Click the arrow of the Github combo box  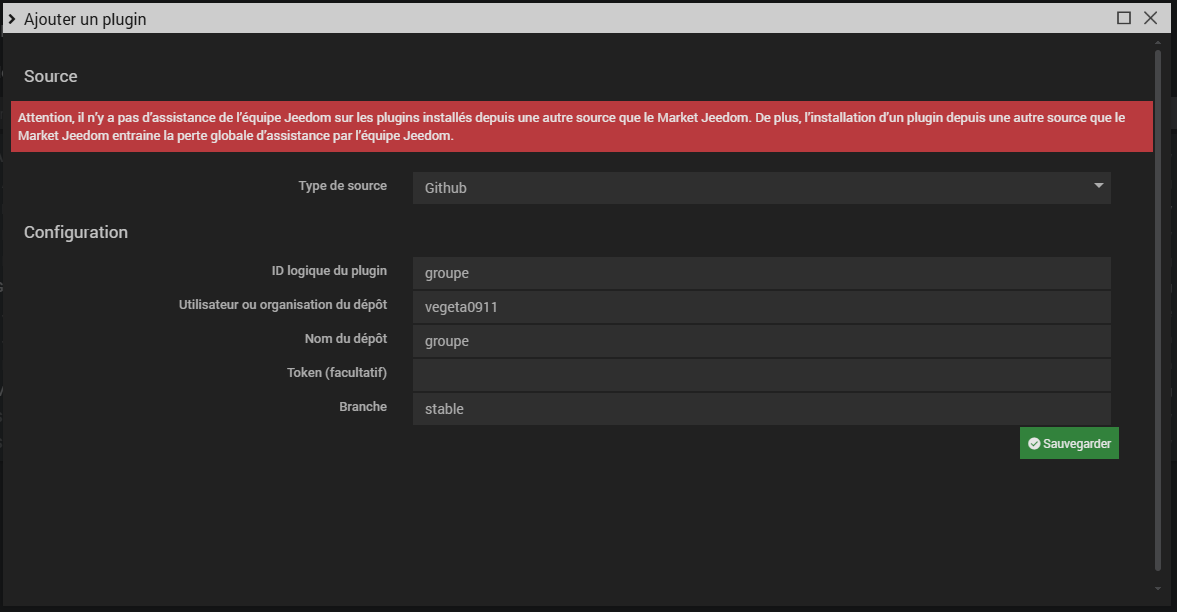coord(1098,186)
